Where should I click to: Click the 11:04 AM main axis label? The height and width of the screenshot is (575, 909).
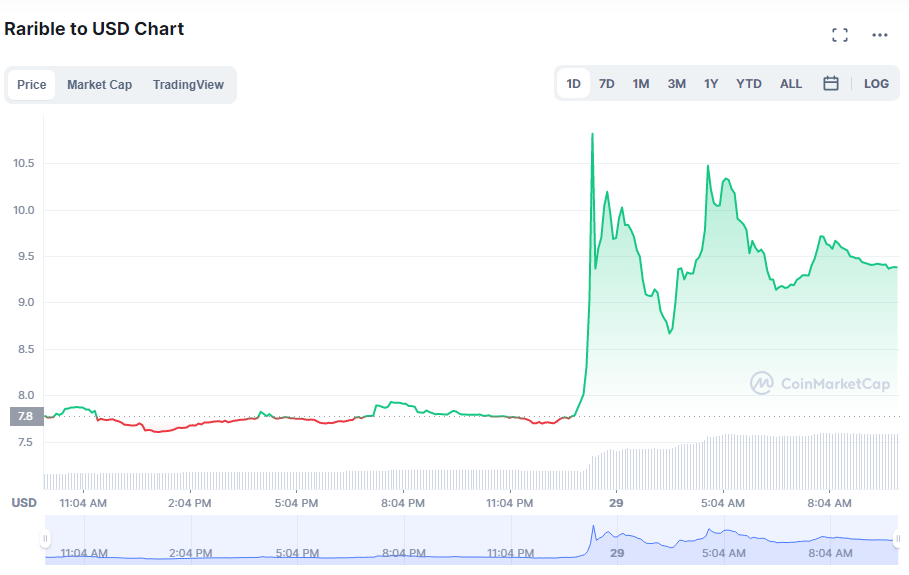click(83, 503)
